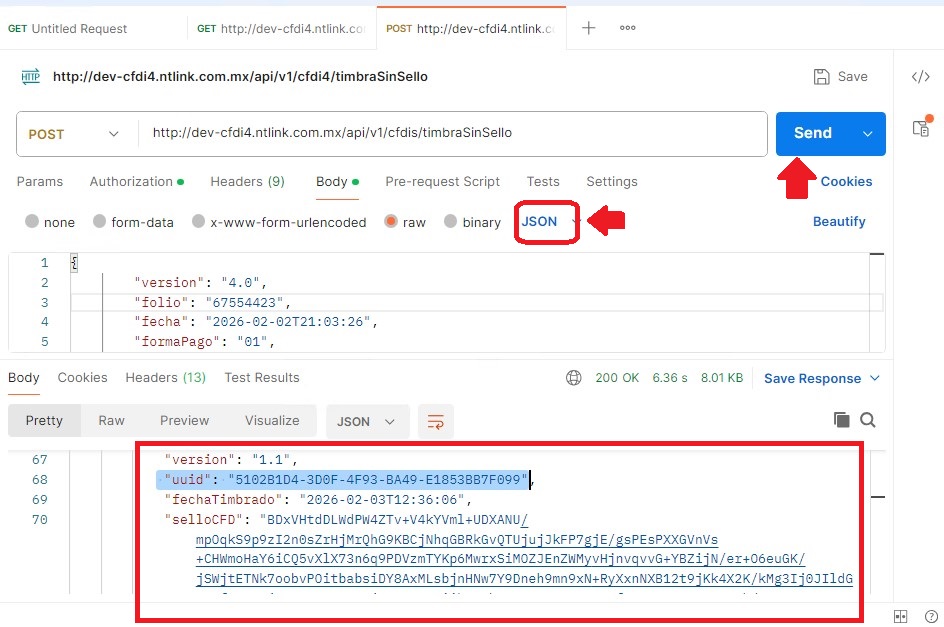Open the code snippet panel icon

[x=921, y=76]
